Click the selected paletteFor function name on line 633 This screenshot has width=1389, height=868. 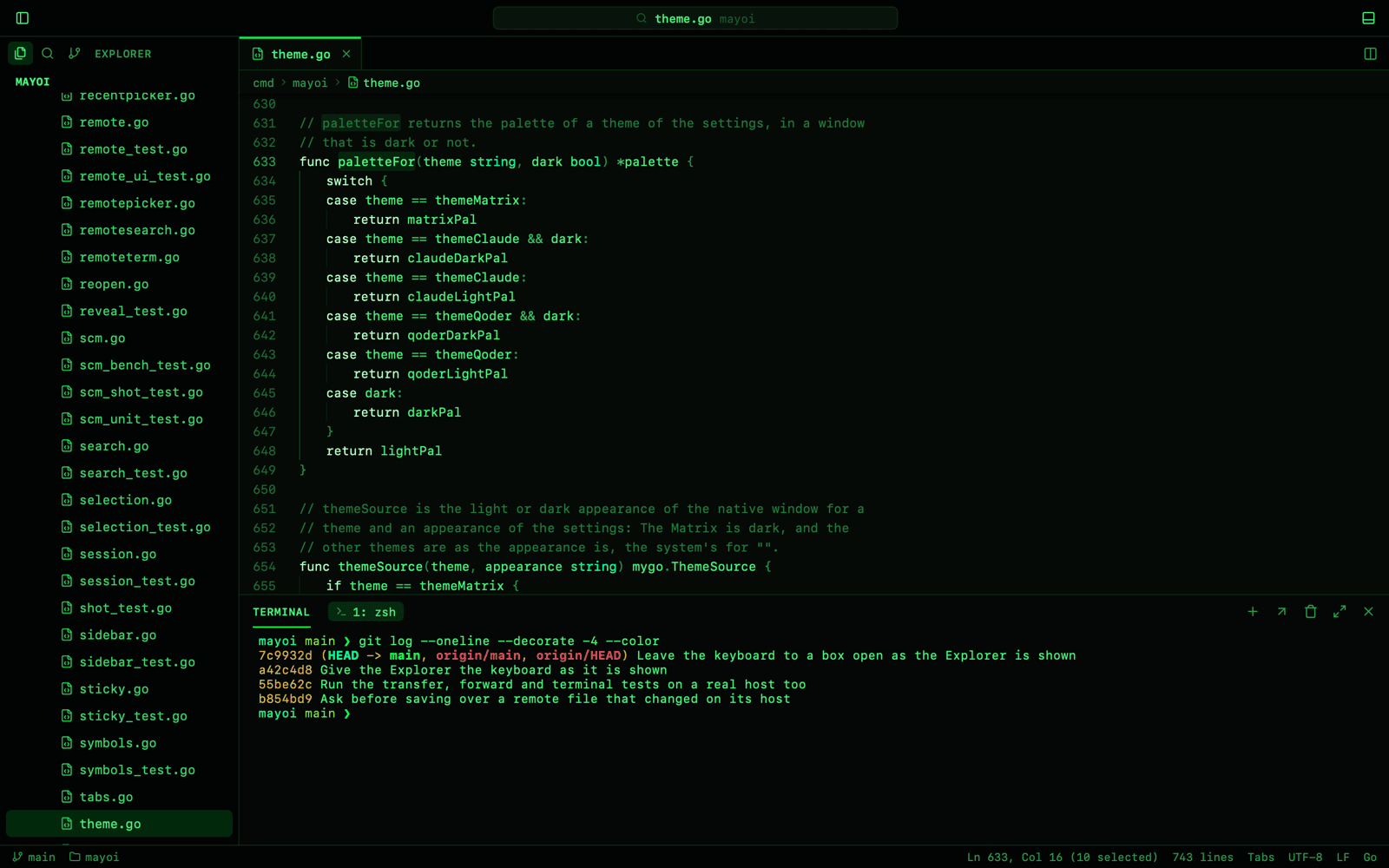[377, 161]
